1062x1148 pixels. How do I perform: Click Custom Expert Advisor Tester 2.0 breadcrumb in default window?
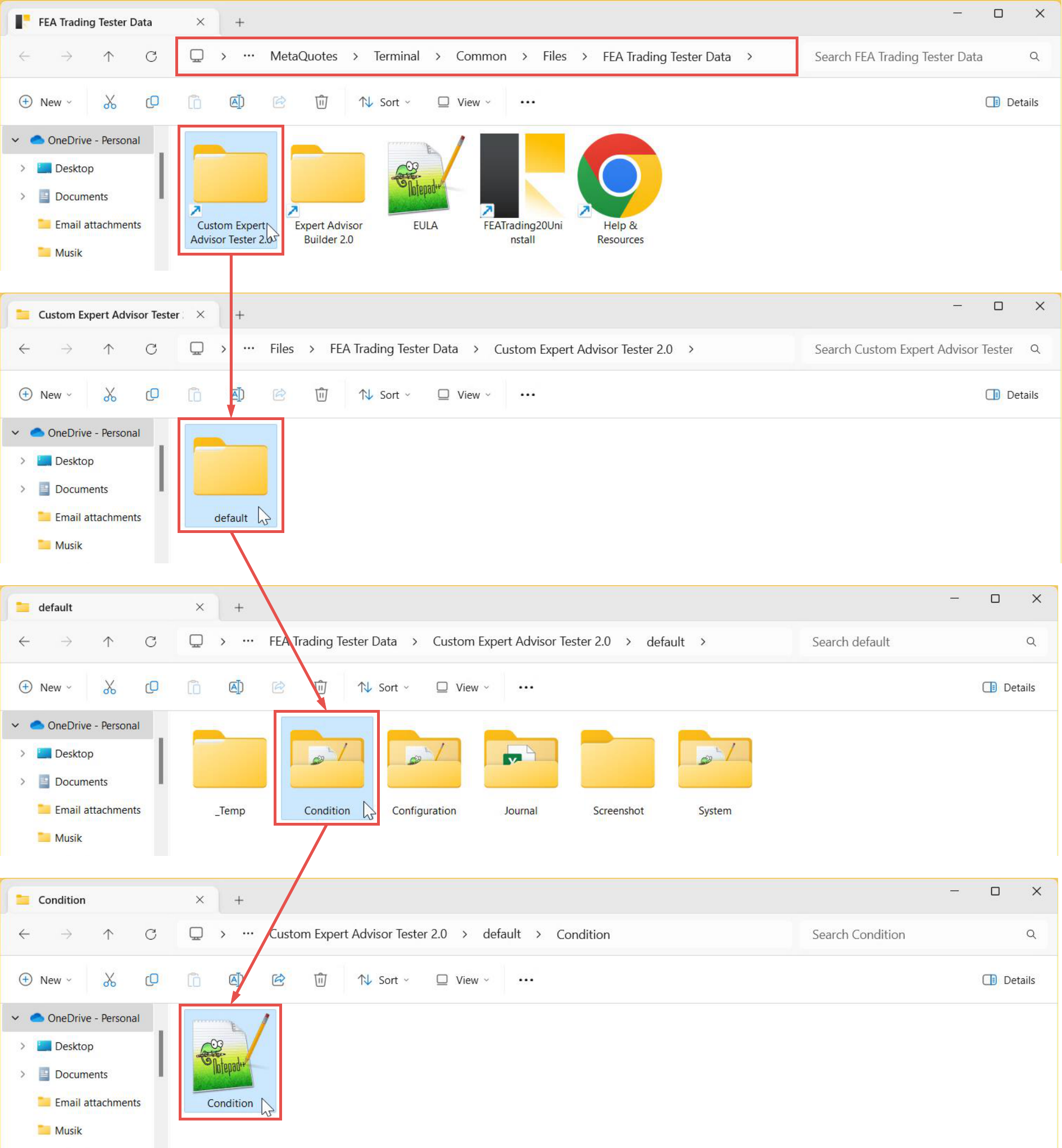[x=521, y=641]
